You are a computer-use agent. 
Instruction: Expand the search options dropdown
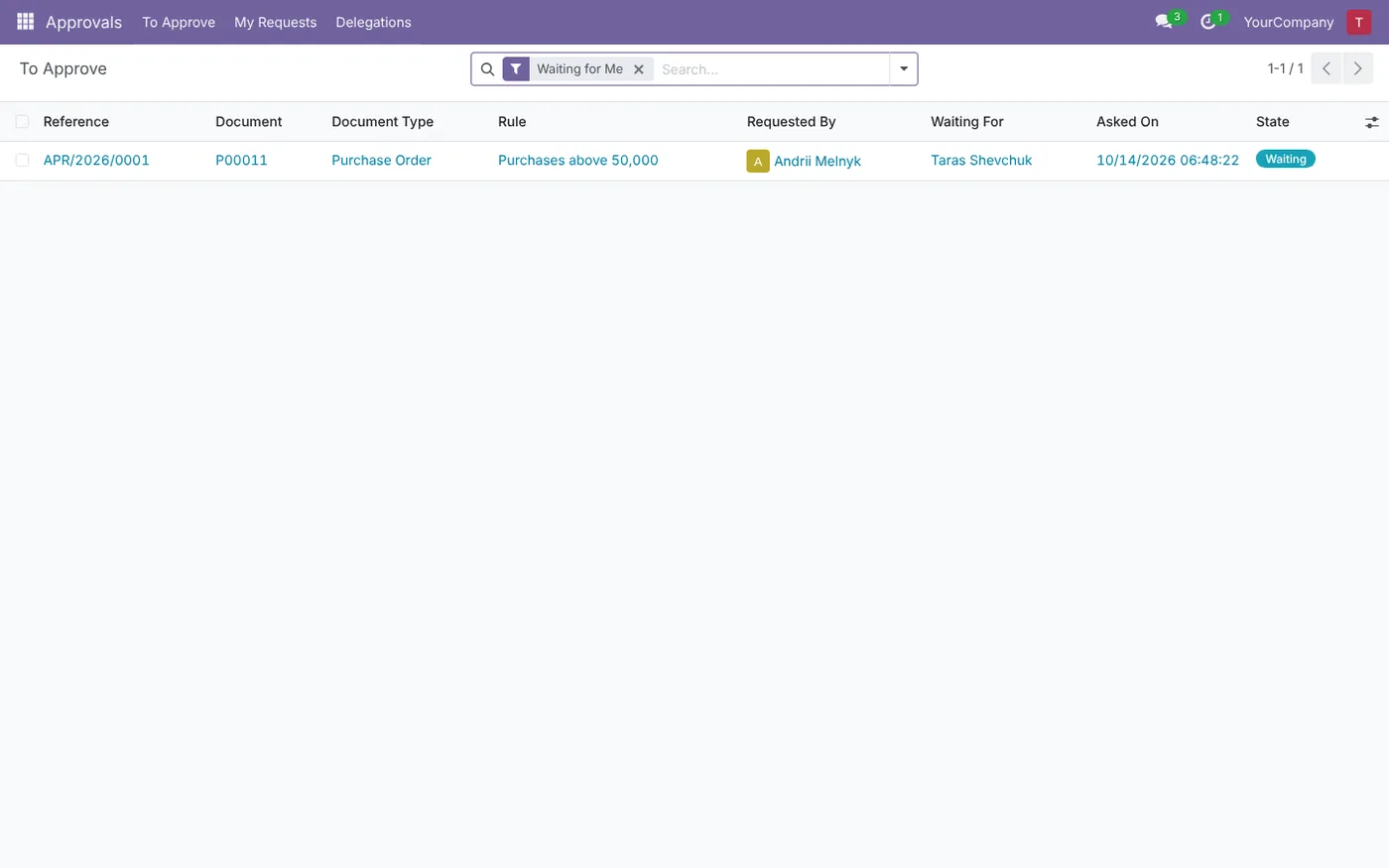(x=904, y=69)
